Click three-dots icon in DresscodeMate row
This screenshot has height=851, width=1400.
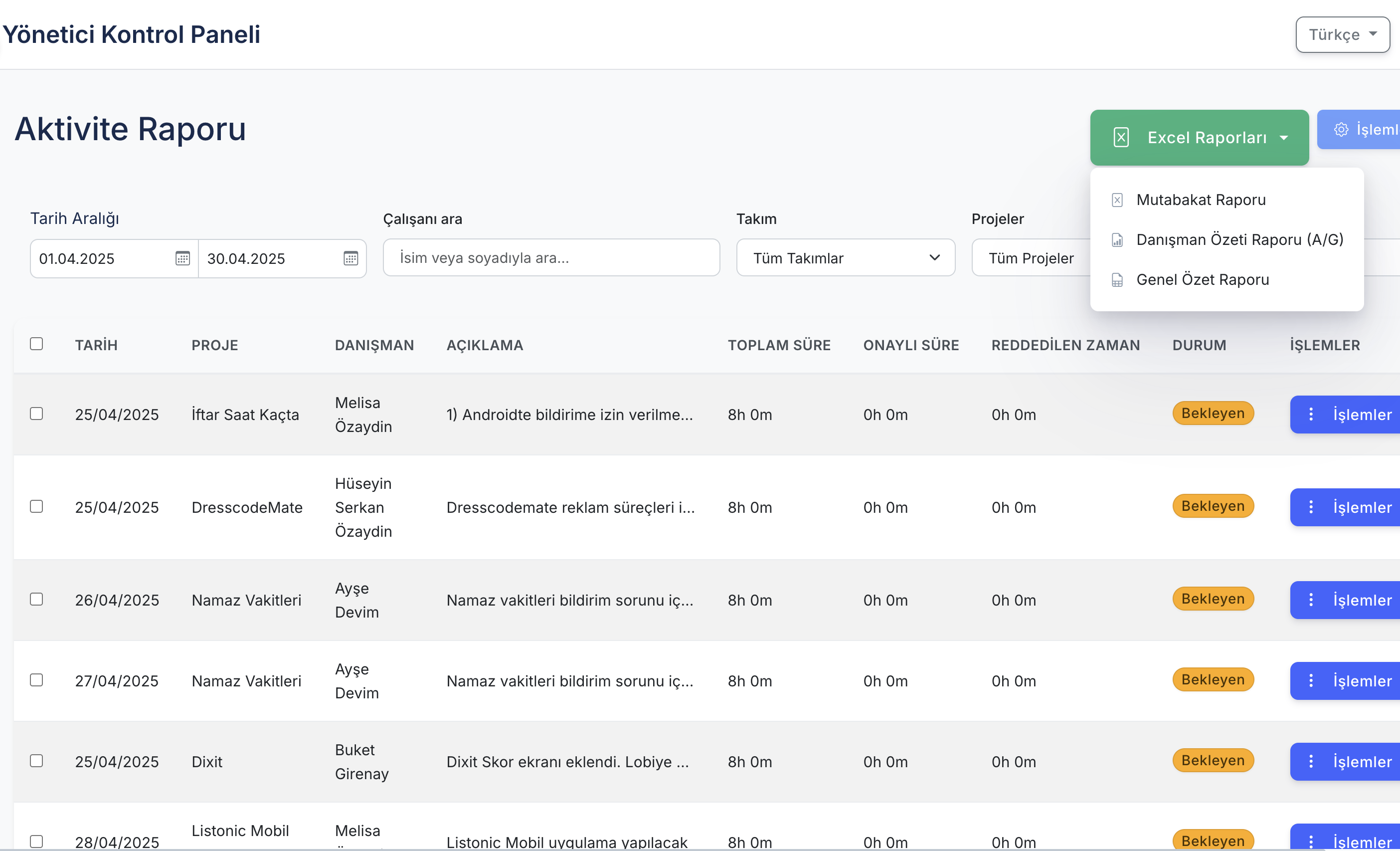1311,507
